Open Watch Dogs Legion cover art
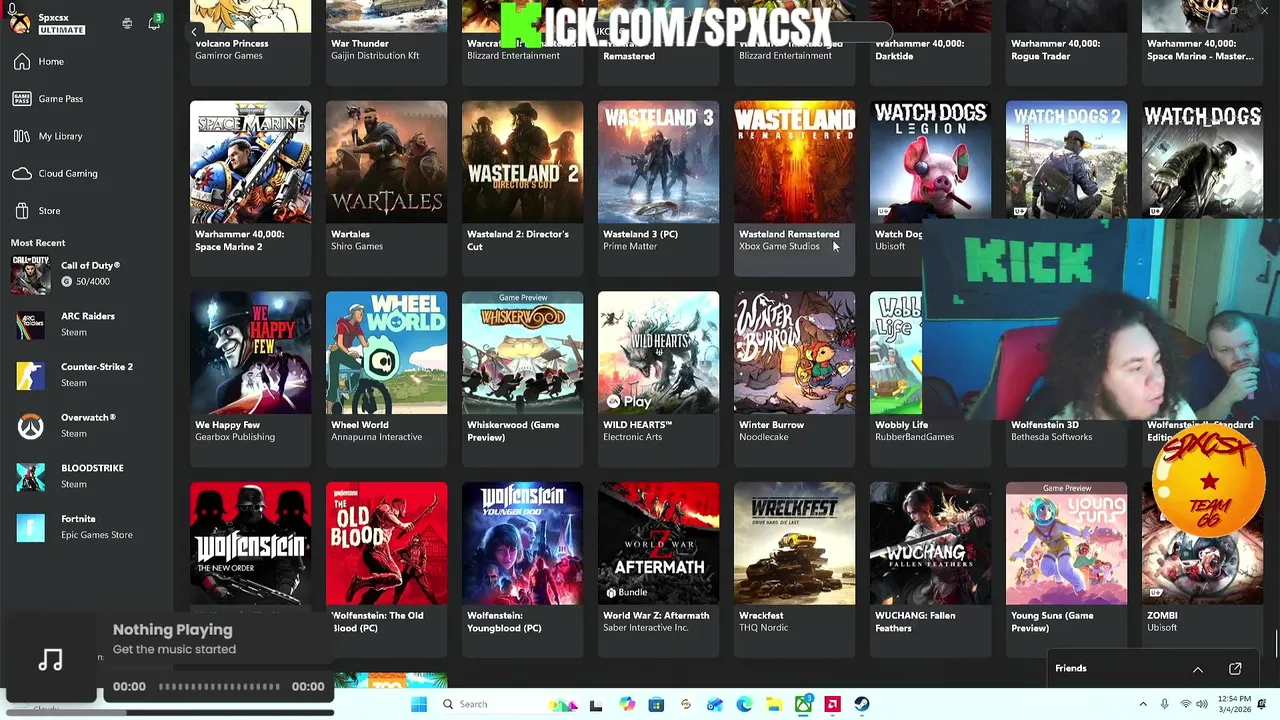The height and width of the screenshot is (720, 1280). click(930, 160)
